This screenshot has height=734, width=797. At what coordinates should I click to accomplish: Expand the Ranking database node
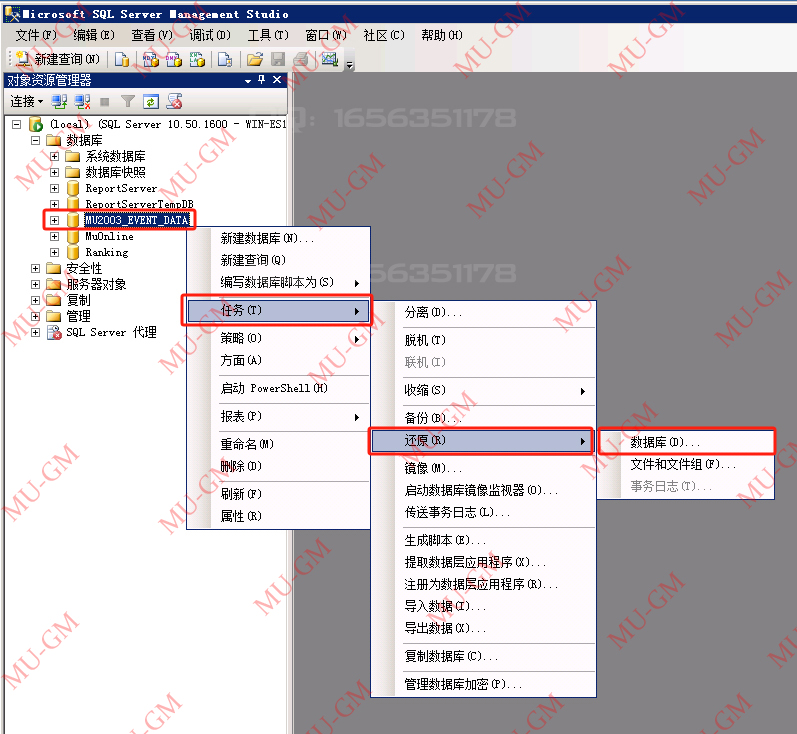coord(54,252)
